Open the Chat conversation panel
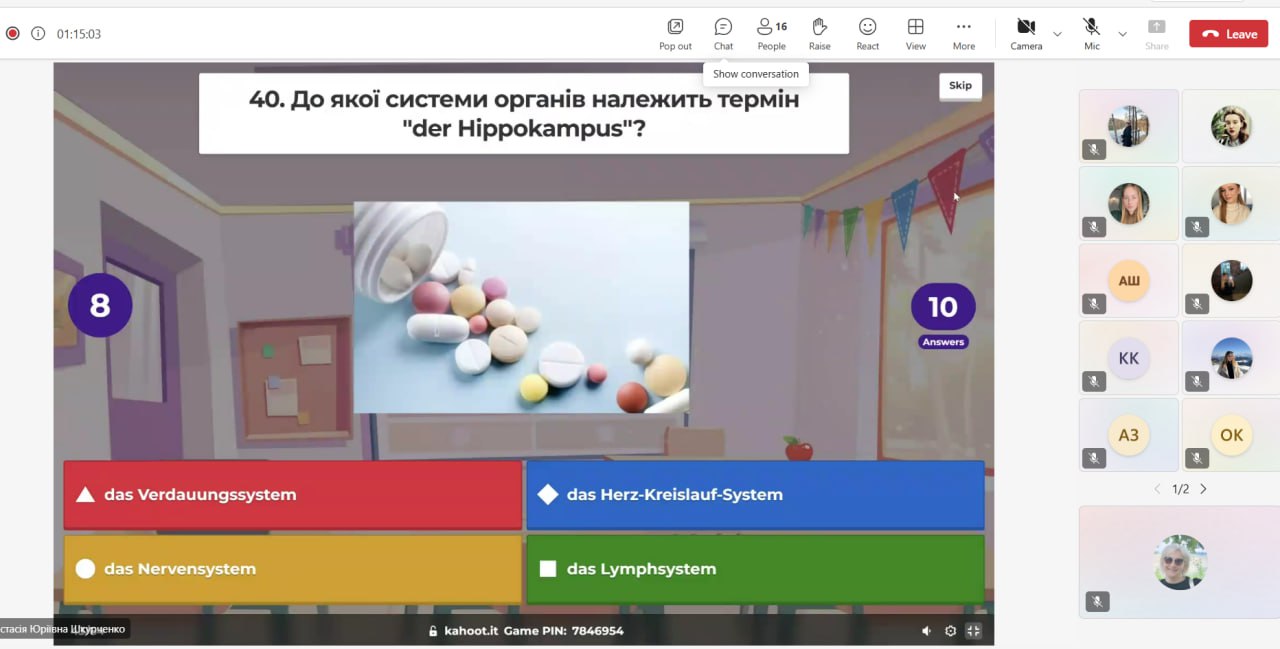The width and height of the screenshot is (1280, 649). click(x=723, y=34)
